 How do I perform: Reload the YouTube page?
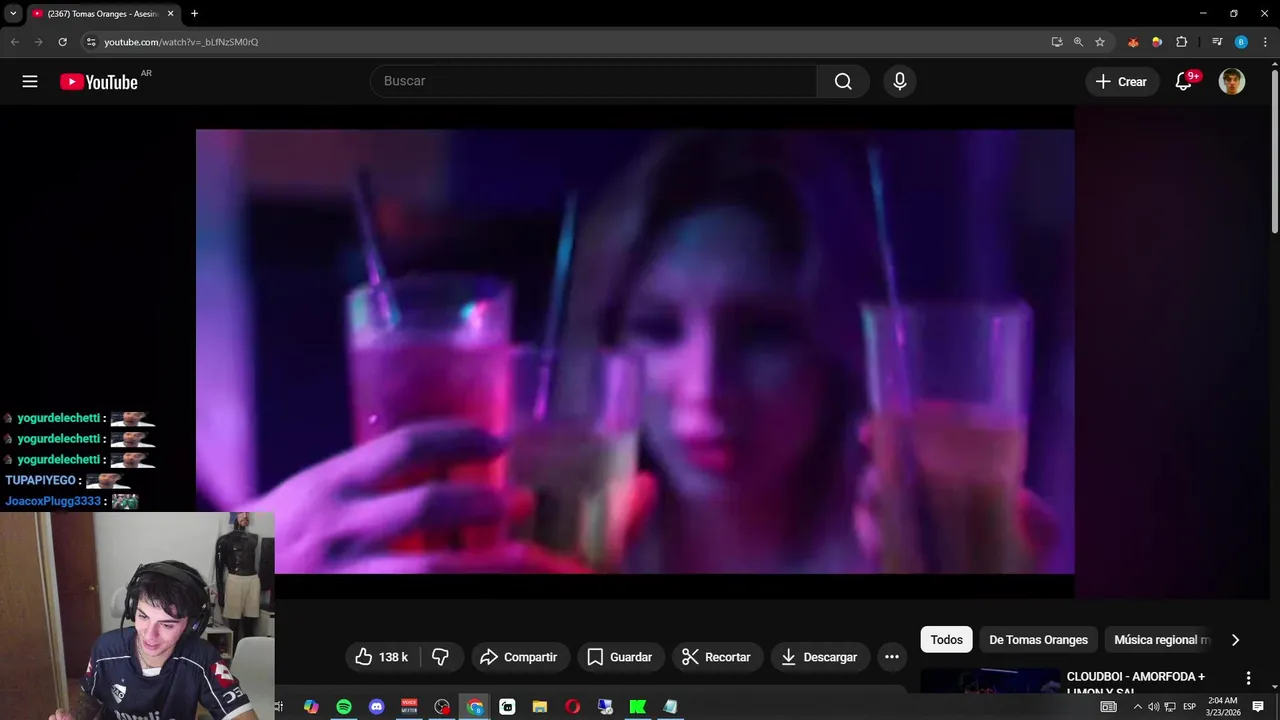coord(62,42)
